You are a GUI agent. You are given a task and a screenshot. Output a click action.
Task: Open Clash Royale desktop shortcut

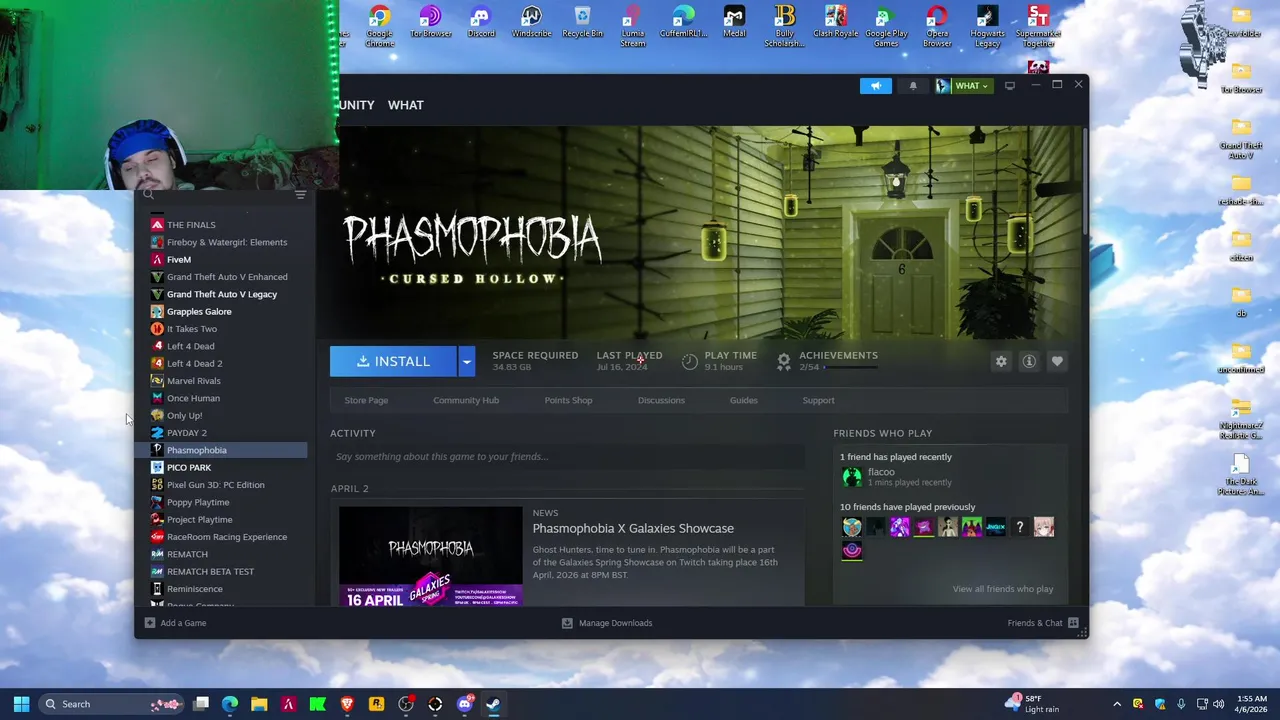click(x=835, y=22)
